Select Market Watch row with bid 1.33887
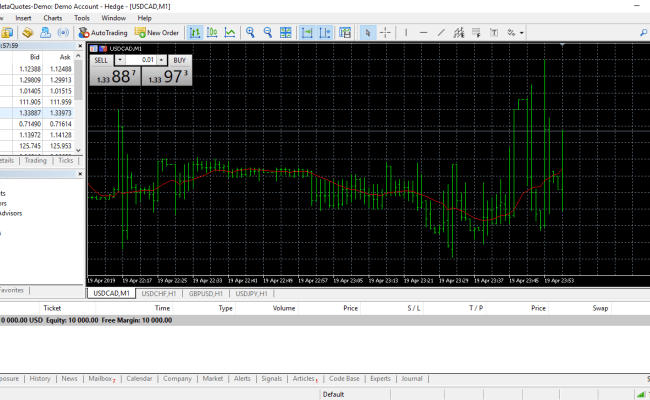Viewport: 650px width, 400px height. [37, 113]
